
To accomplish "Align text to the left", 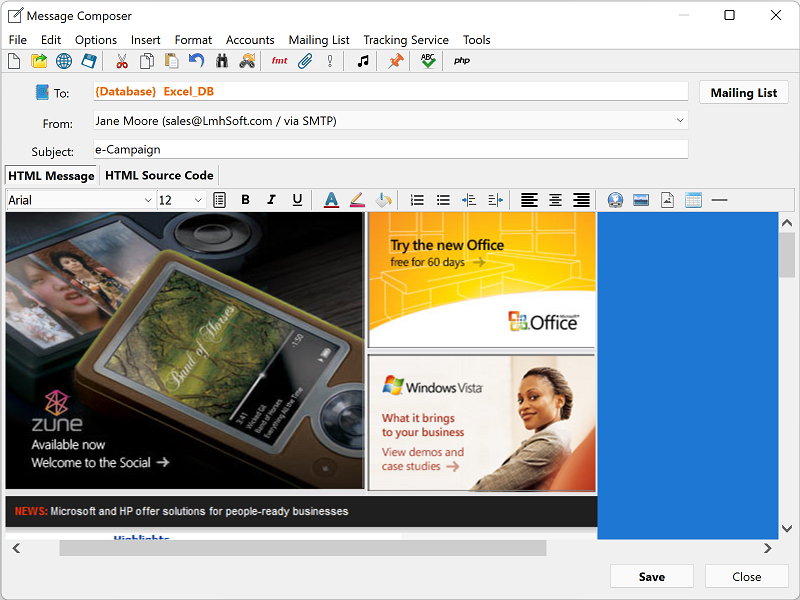I will coord(529,200).
